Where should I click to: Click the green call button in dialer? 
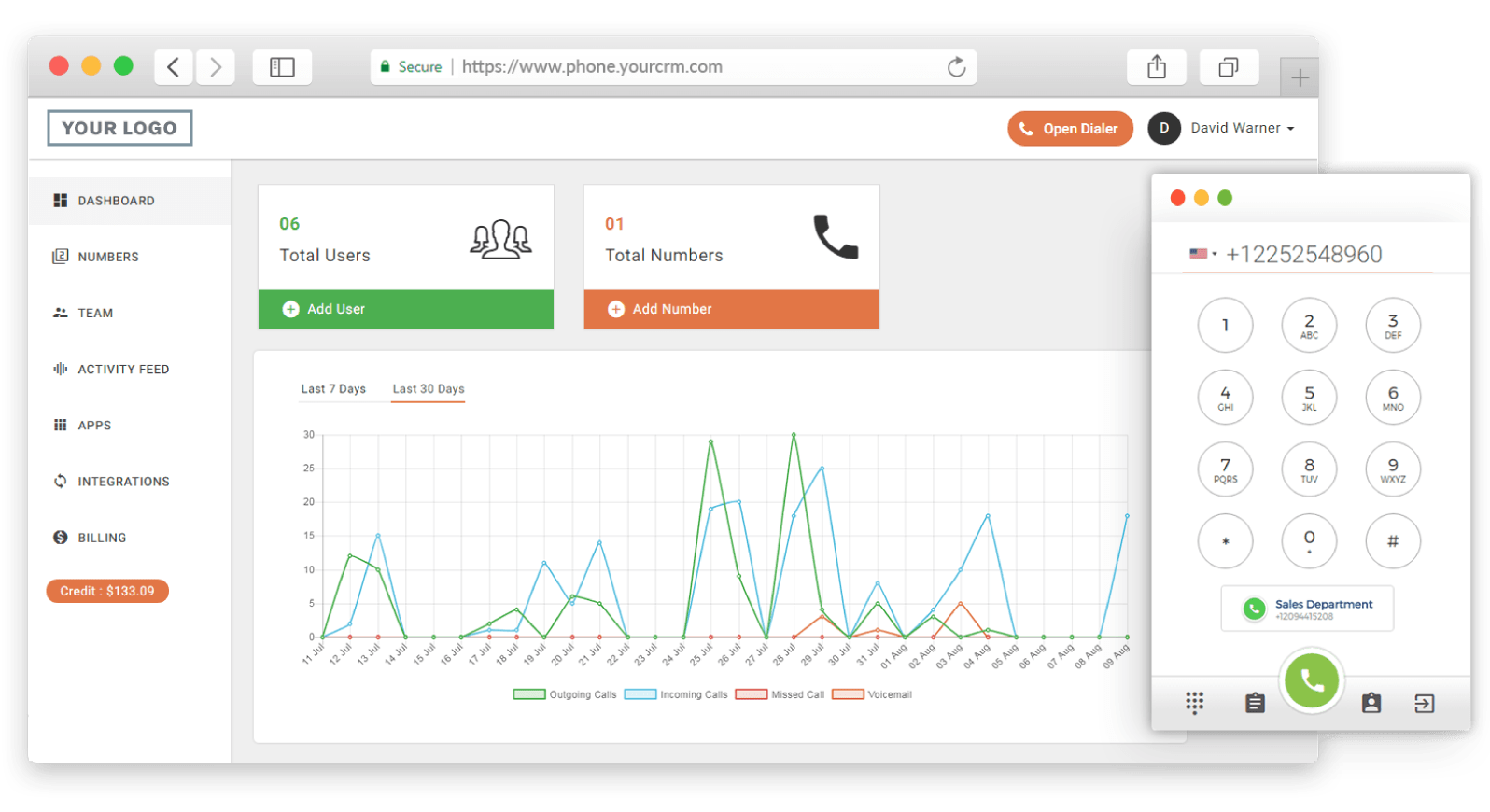pyautogui.click(x=1312, y=680)
